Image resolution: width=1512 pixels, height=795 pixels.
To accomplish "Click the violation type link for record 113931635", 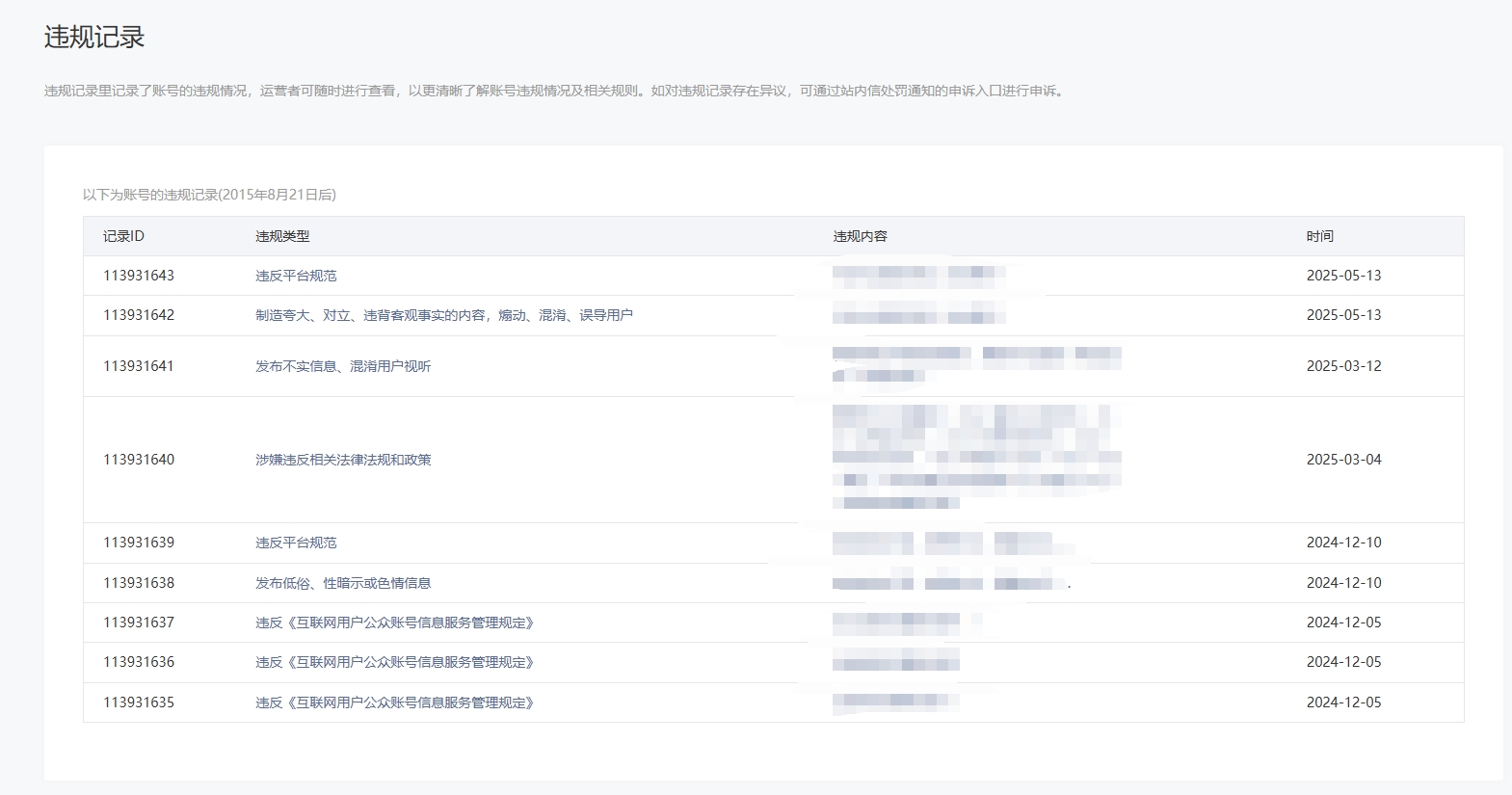I will [x=394, y=702].
